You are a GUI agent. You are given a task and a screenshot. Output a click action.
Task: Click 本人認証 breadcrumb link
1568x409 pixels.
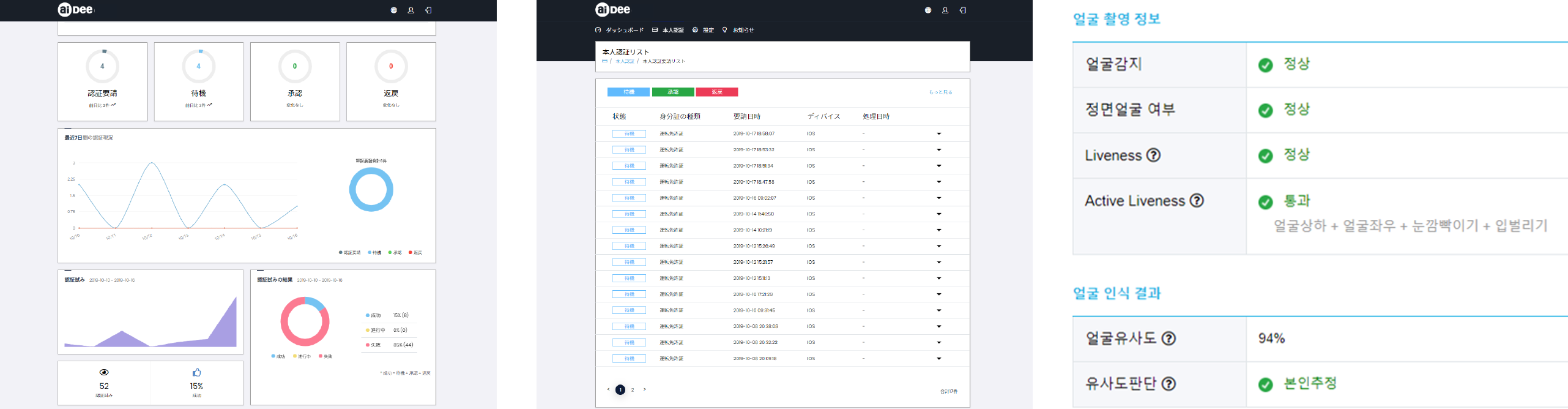coord(625,61)
